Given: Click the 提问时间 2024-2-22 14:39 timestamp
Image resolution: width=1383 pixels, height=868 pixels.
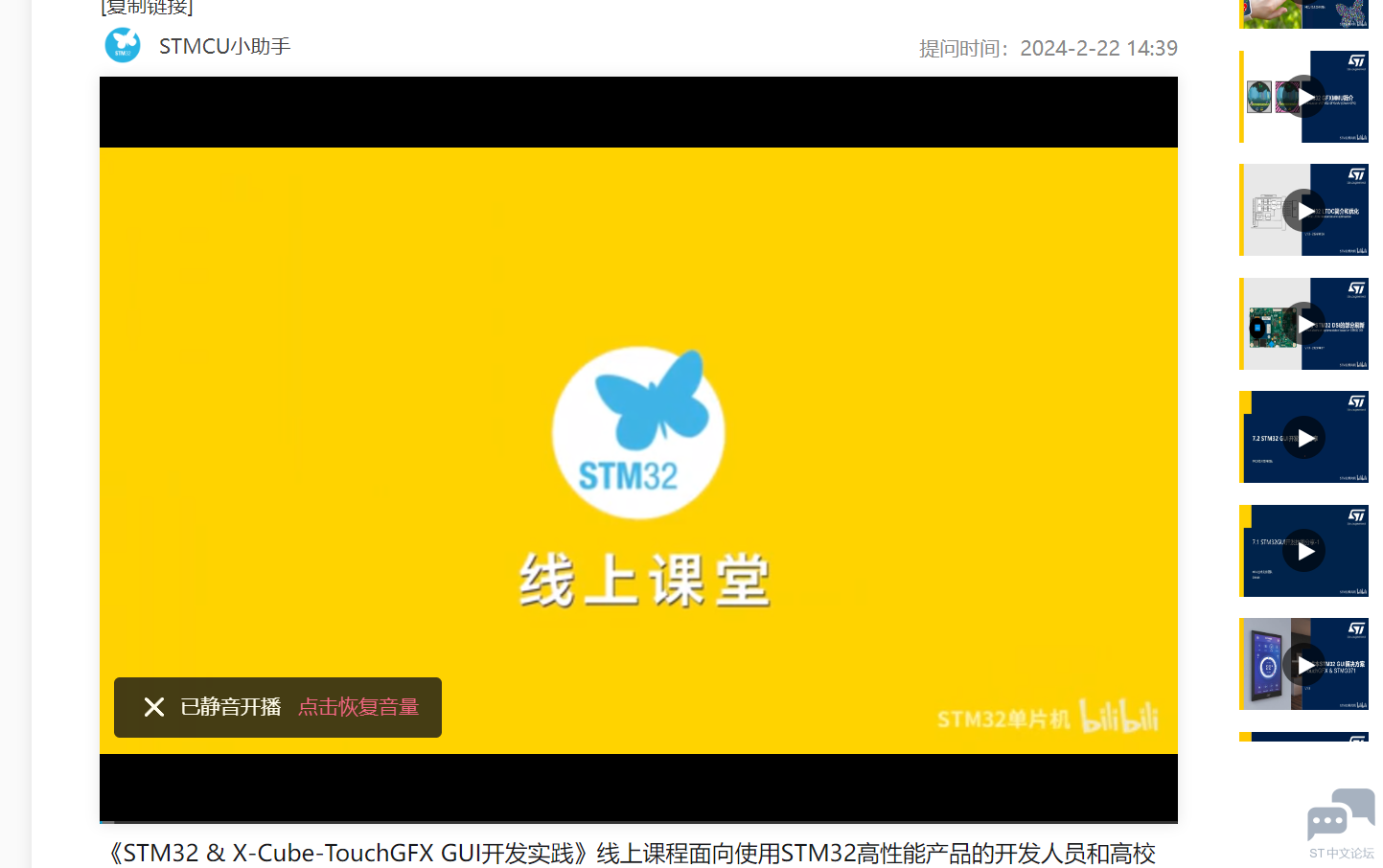Looking at the screenshot, I should point(1048,48).
